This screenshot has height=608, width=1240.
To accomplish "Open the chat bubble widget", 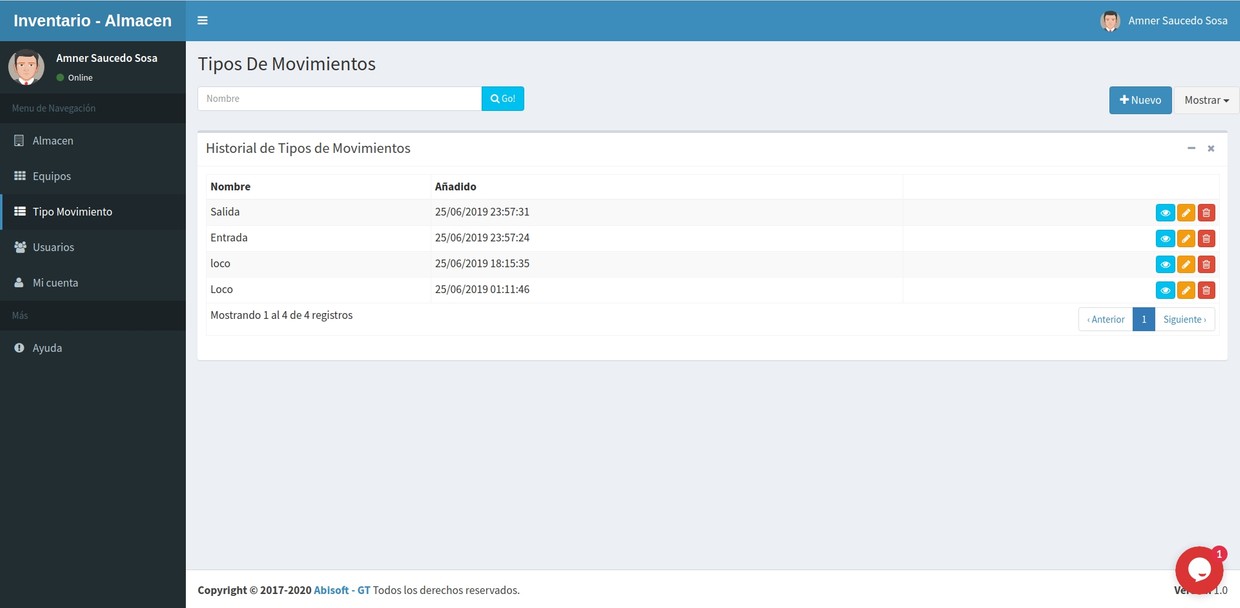I will point(1199,570).
